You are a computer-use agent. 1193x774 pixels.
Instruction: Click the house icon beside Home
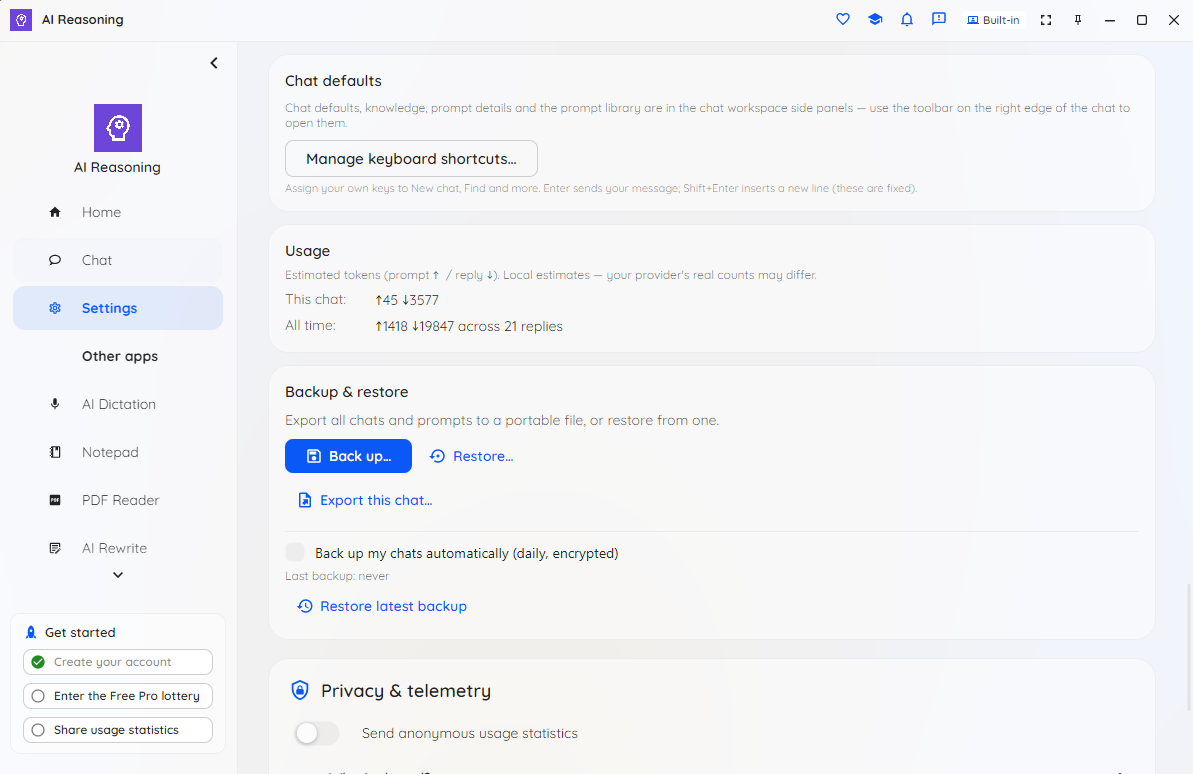coord(55,212)
